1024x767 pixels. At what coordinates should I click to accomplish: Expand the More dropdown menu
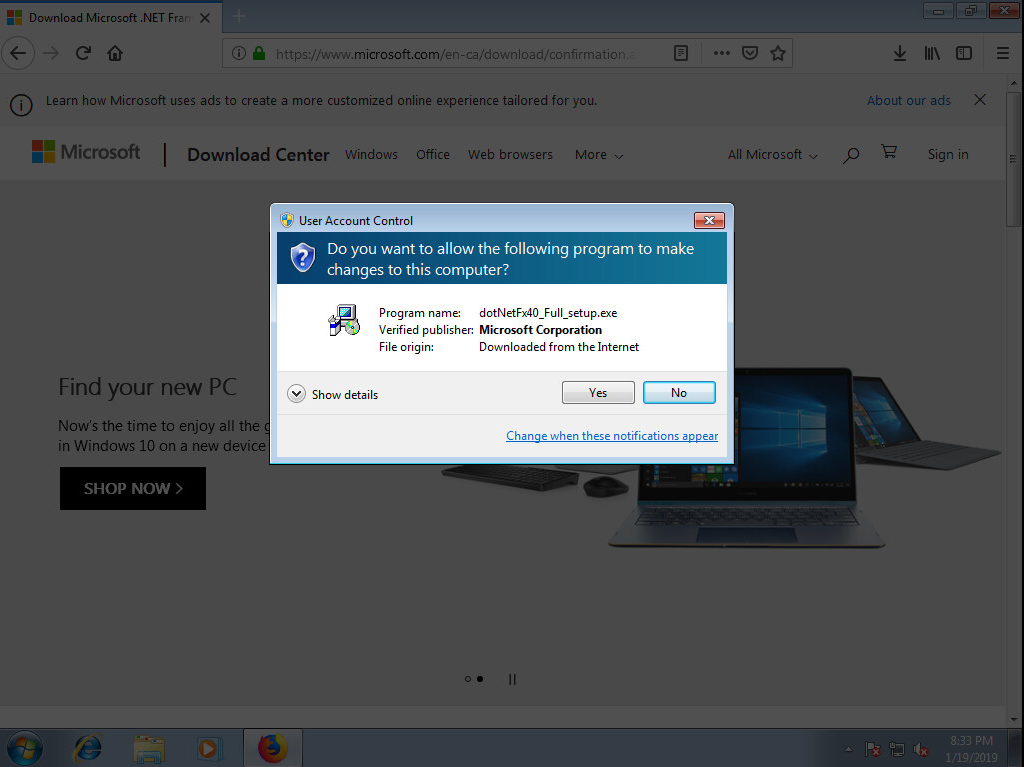point(599,155)
